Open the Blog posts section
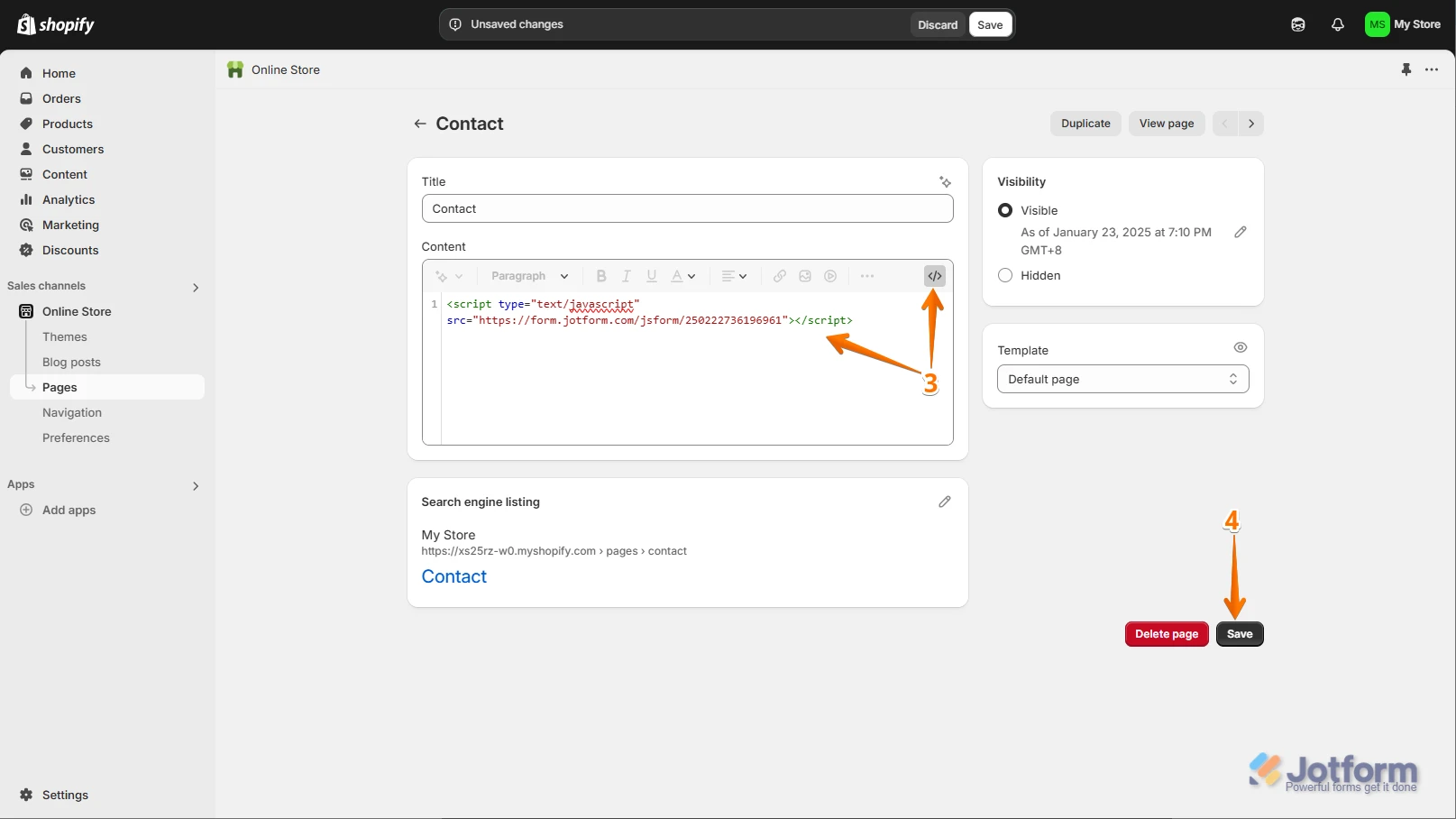The width and height of the screenshot is (1456, 819). (x=71, y=362)
